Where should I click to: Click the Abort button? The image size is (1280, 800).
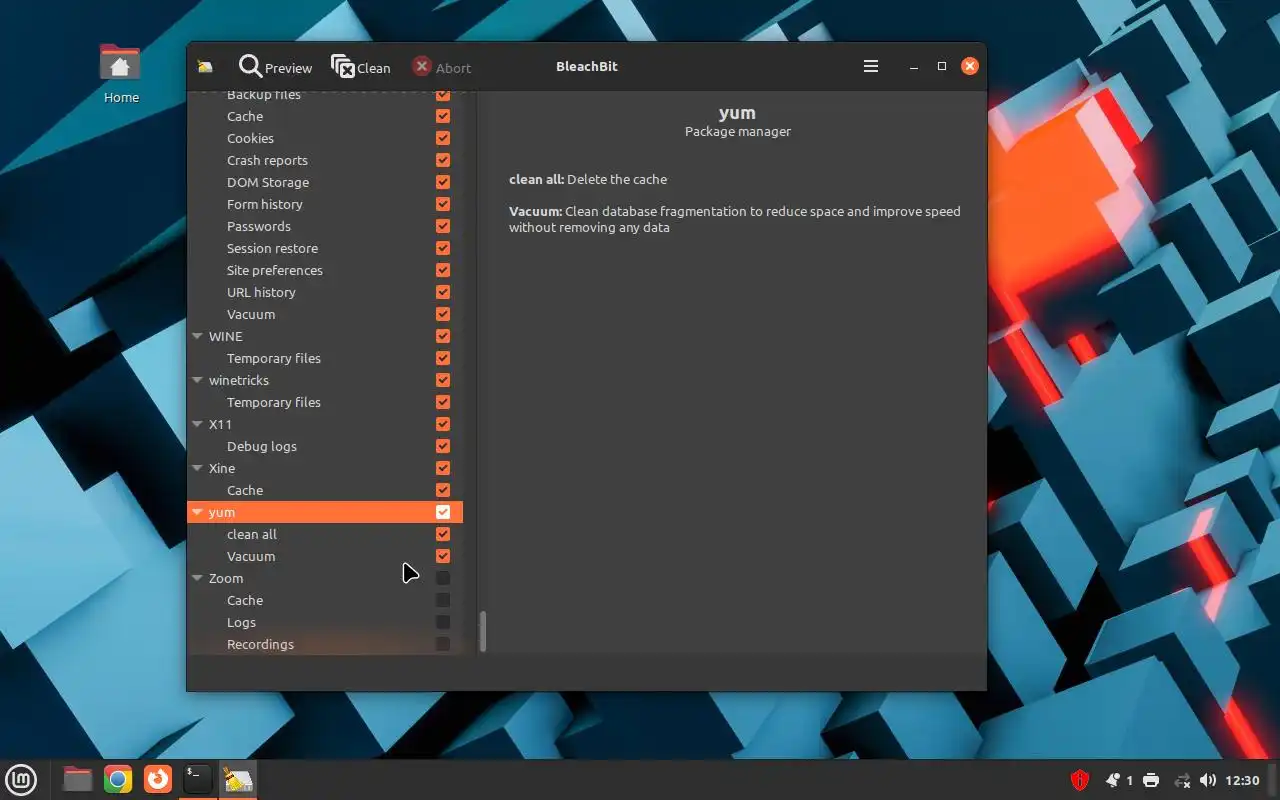click(441, 67)
